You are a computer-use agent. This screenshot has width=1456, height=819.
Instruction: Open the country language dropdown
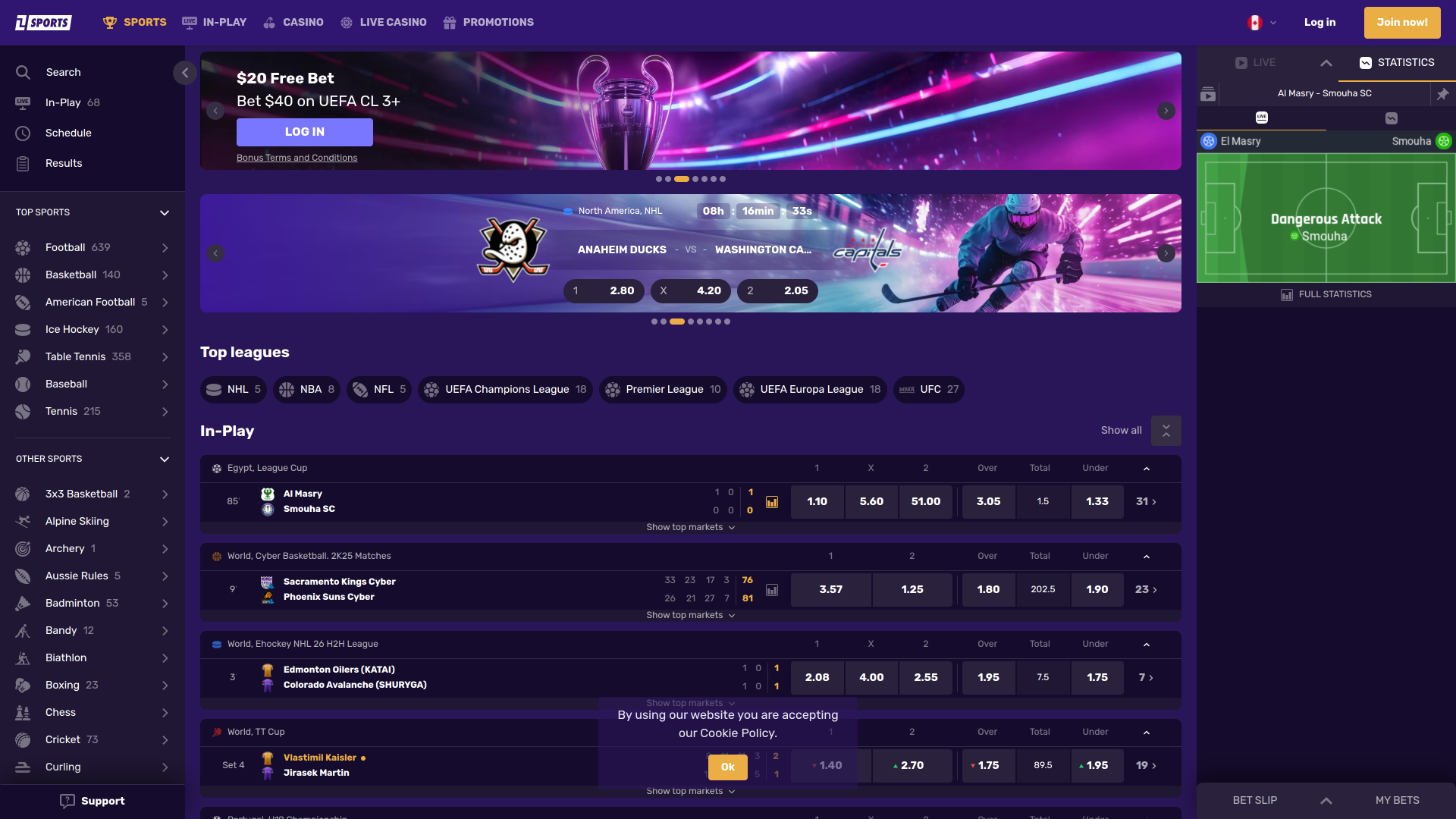pos(1263,23)
